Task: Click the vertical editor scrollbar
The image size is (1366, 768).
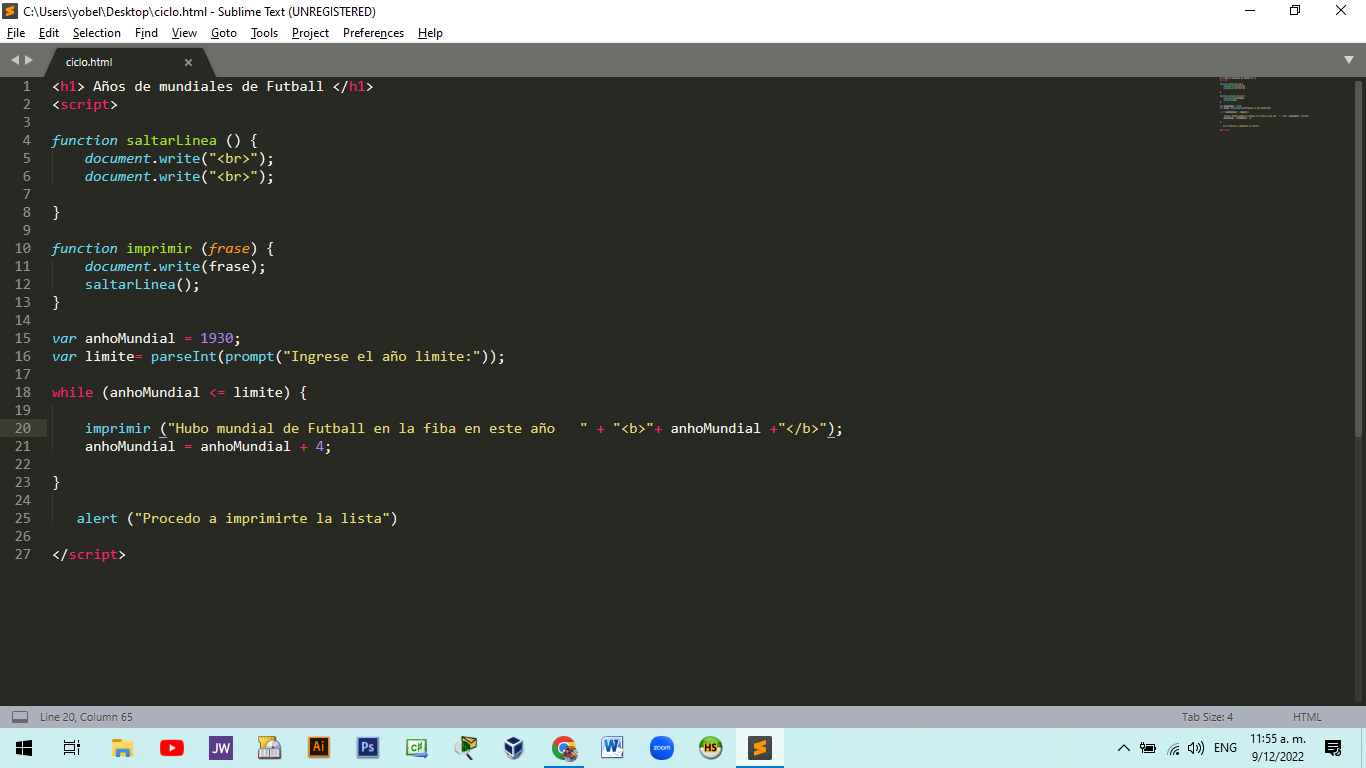Action: coord(1357,258)
